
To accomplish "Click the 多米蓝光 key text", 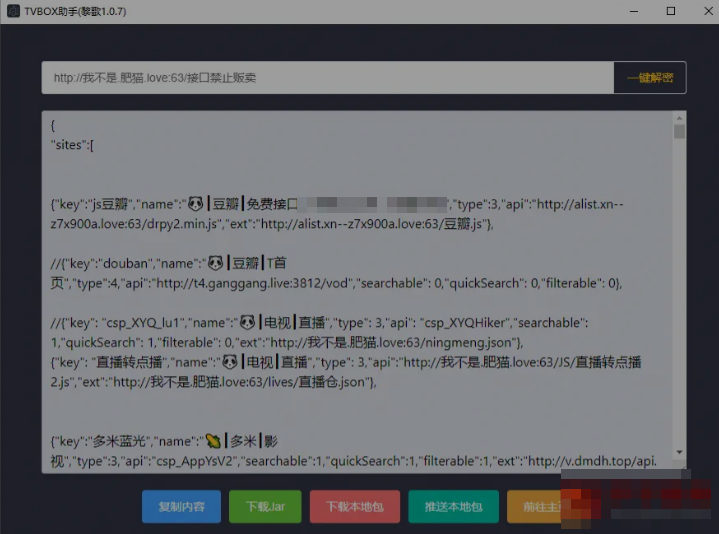I will (x=119, y=441).
